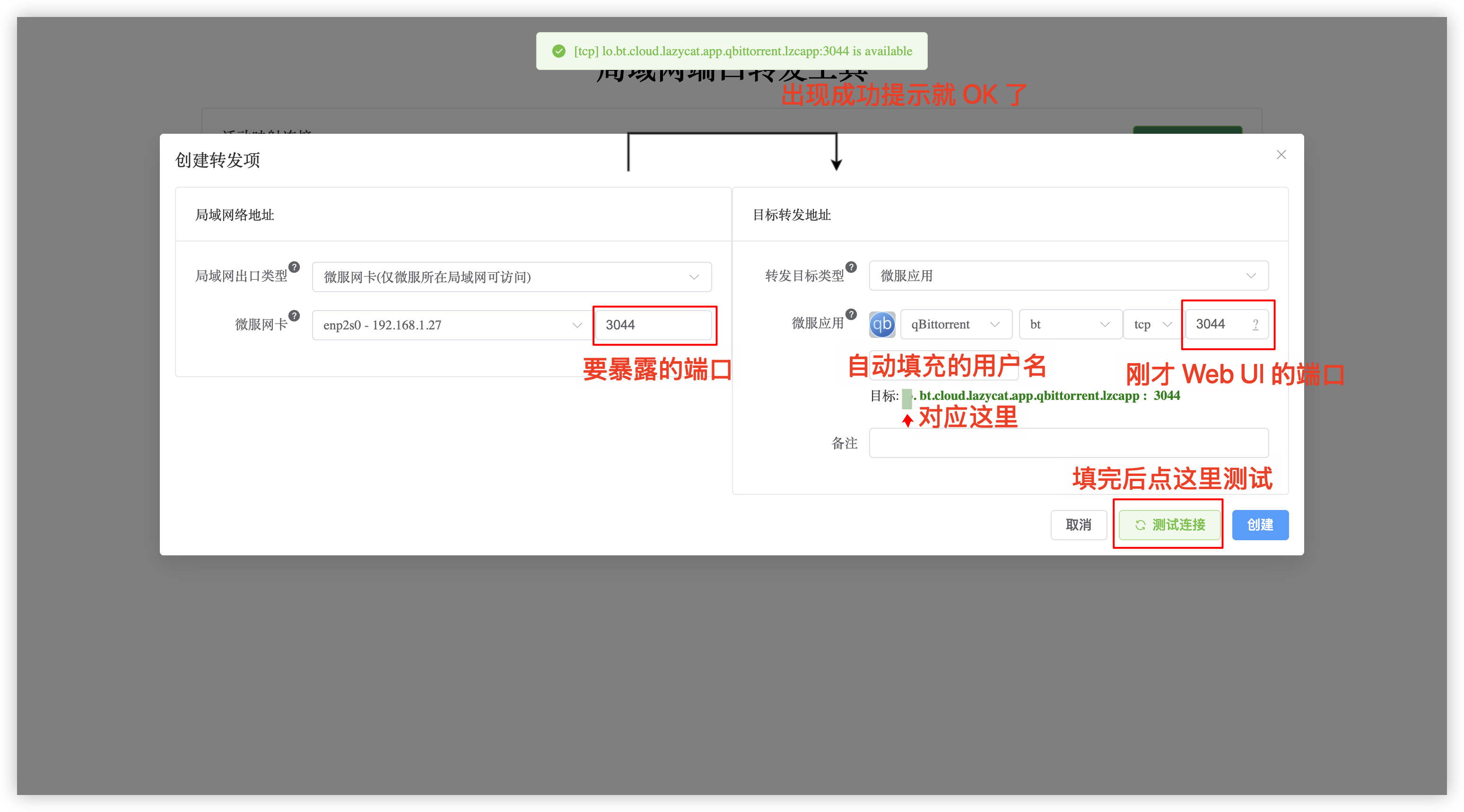Image resolution: width=1464 pixels, height=812 pixels.
Task: Click help icon next to 微服网卡 label
Action: coord(294,316)
